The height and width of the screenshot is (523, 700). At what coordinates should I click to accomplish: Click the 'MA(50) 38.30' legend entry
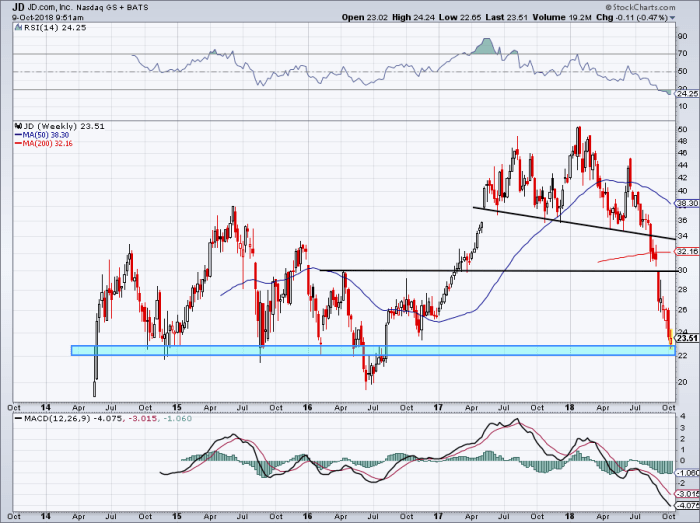coord(46,135)
